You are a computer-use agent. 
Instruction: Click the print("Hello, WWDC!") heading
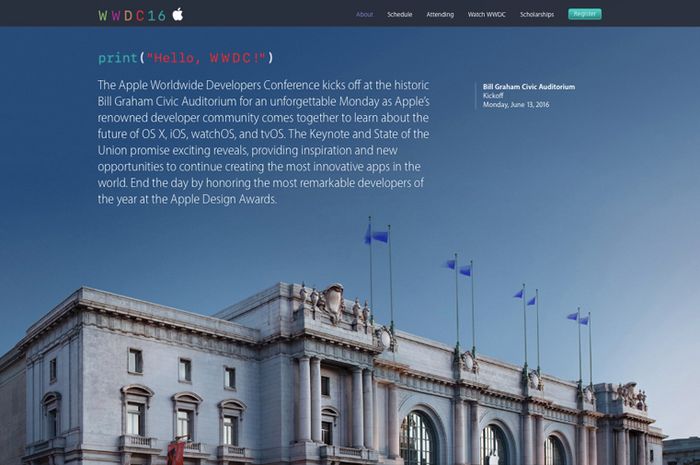[x=186, y=58]
